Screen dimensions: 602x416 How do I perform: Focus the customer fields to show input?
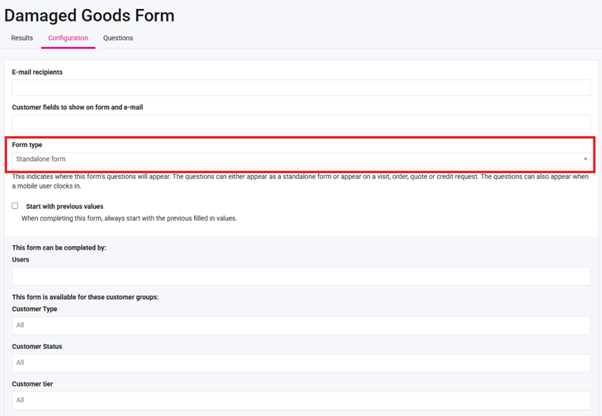(300, 122)
